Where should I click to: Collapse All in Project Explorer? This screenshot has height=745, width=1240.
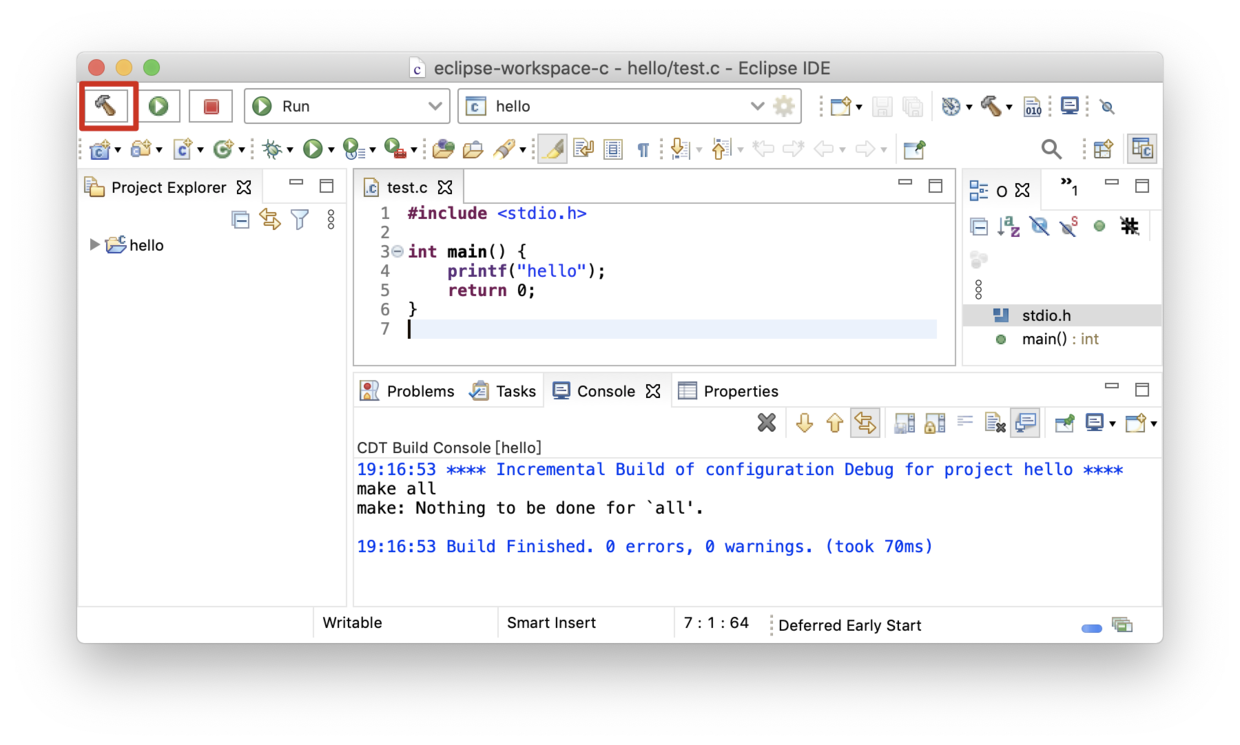(x=240, y=219)
